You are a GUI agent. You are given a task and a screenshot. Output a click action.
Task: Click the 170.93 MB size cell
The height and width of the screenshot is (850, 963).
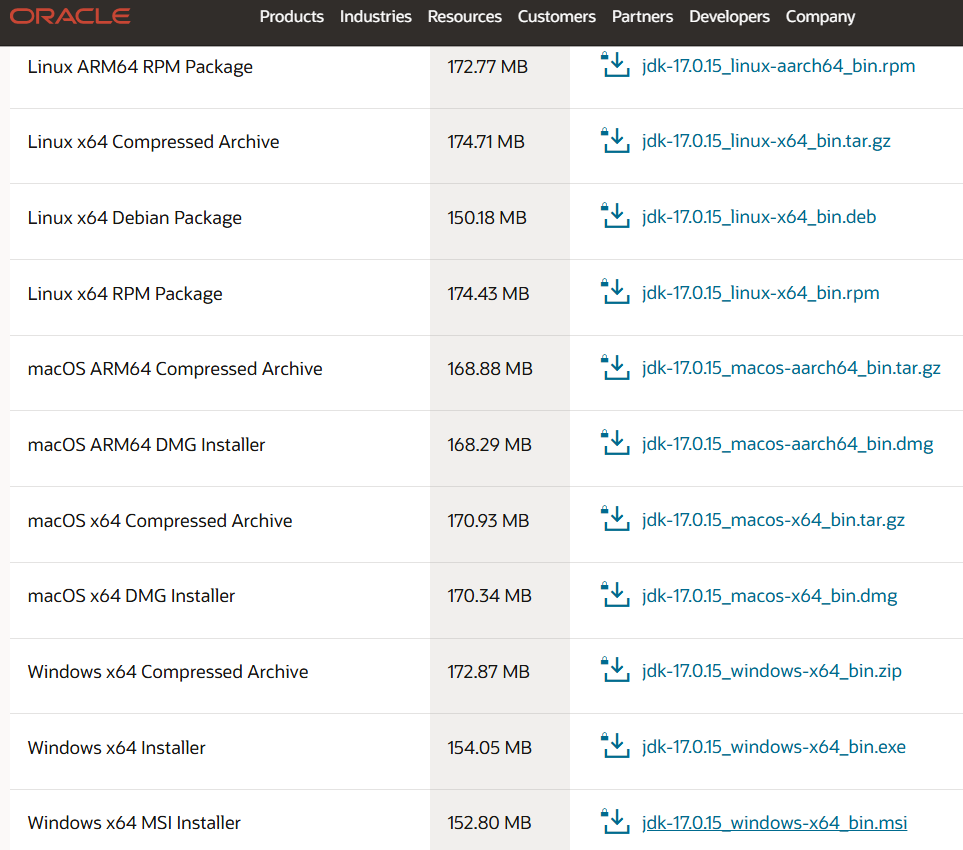click(x=500, y=525)
